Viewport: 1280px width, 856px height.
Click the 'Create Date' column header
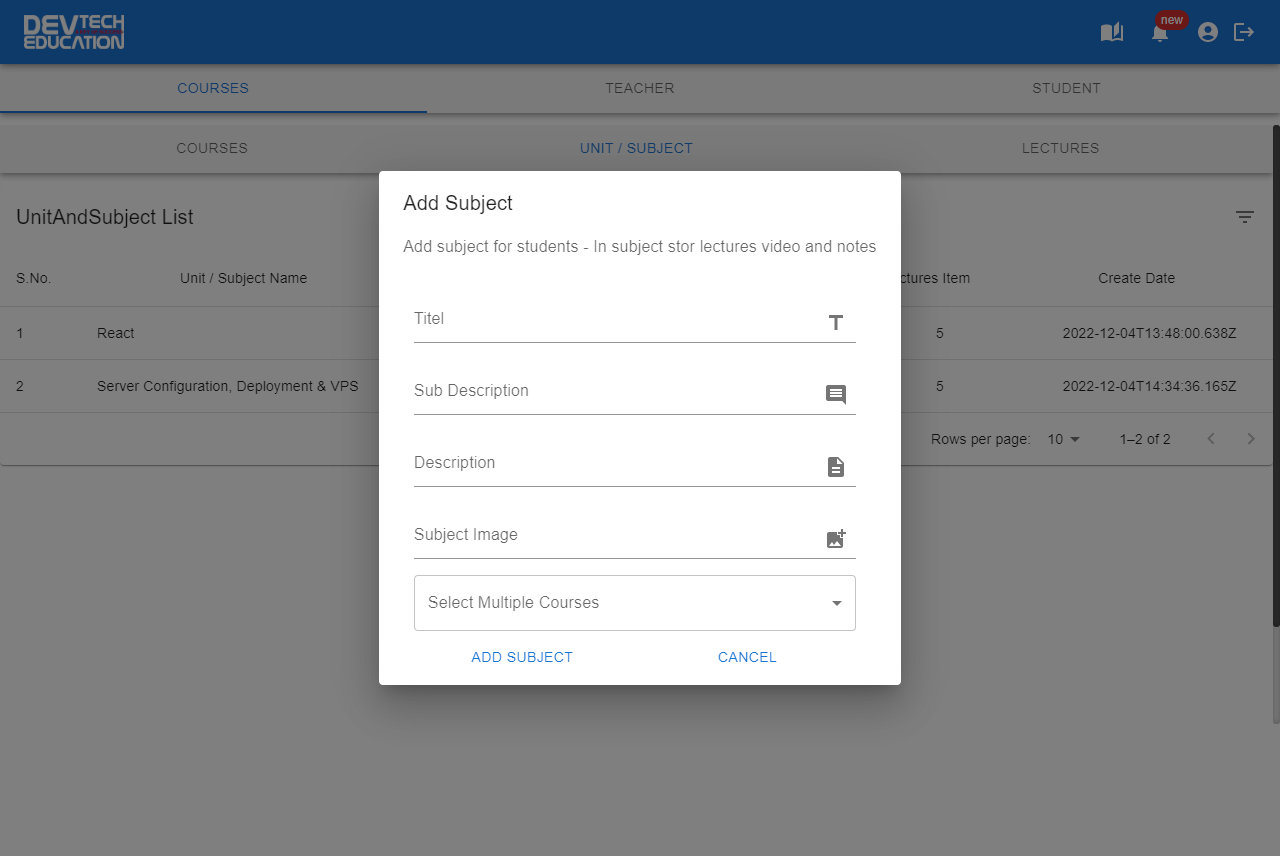[1136, 278]
